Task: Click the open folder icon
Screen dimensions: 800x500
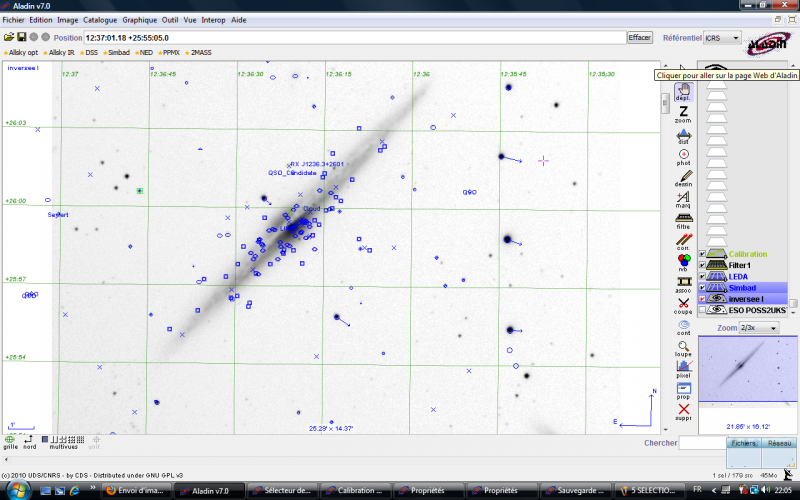Action: click(x=9, y=37)
